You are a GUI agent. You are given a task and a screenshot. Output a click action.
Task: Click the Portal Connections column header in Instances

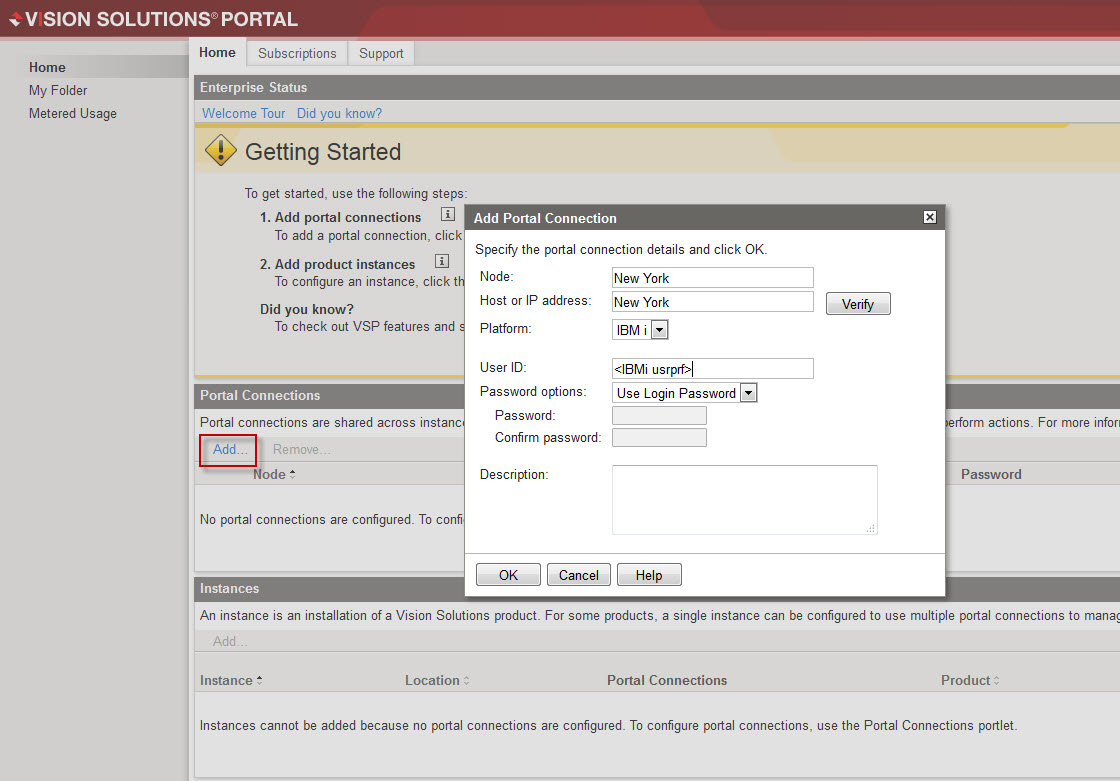coord(667,680)
